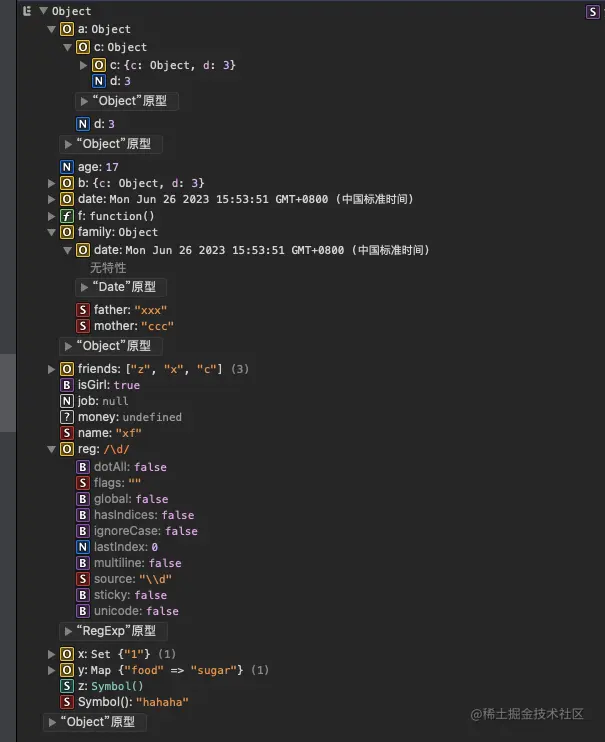Image resolution: width=605 pixels, height=742 pixels.
Task: Click the '无特性' no-properties label
Action: (108, 268)
